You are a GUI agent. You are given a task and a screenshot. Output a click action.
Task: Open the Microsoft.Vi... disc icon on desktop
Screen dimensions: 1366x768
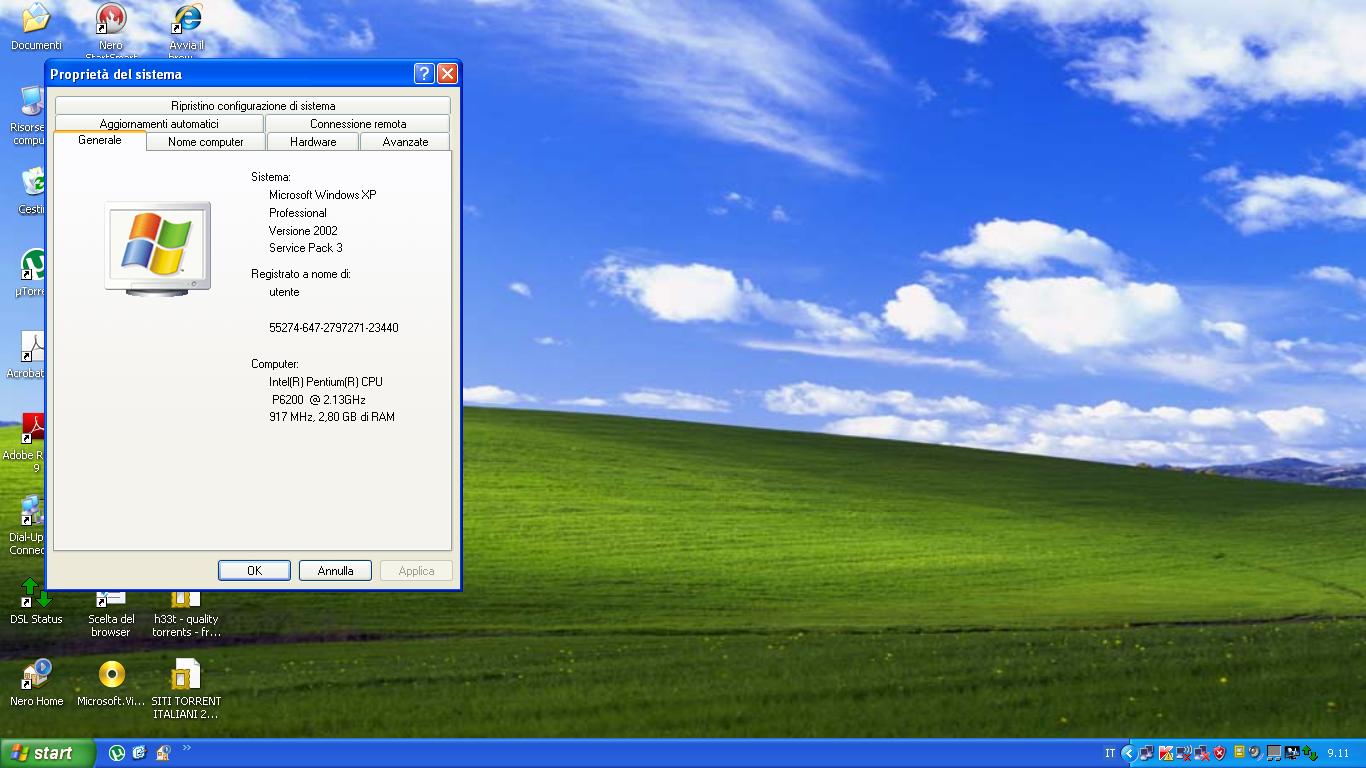tap(111, 684)
